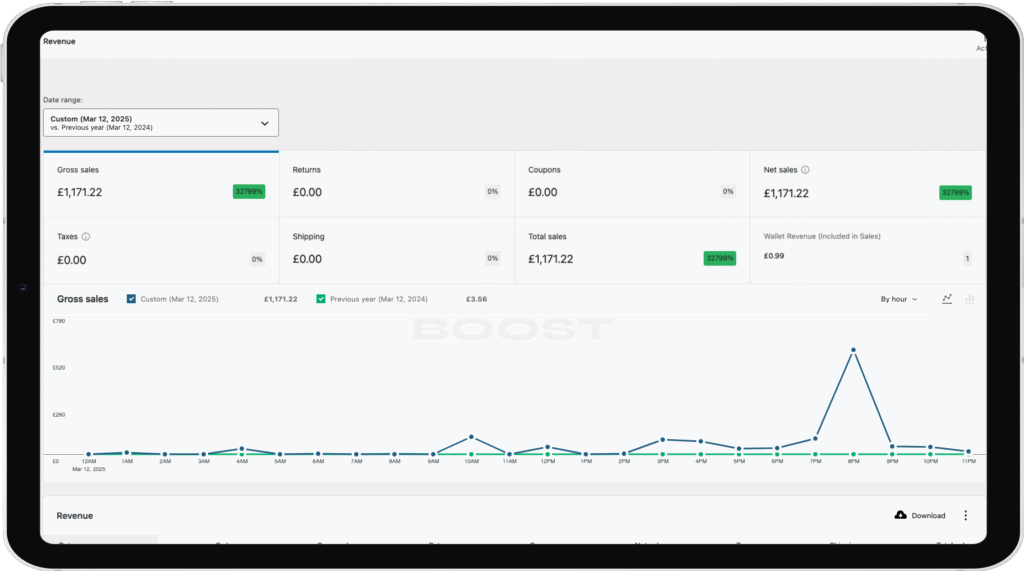Click the £0.99 Wallet Revenue value
The width and height of the screenshot is (1024, 571).
(774, 256)
